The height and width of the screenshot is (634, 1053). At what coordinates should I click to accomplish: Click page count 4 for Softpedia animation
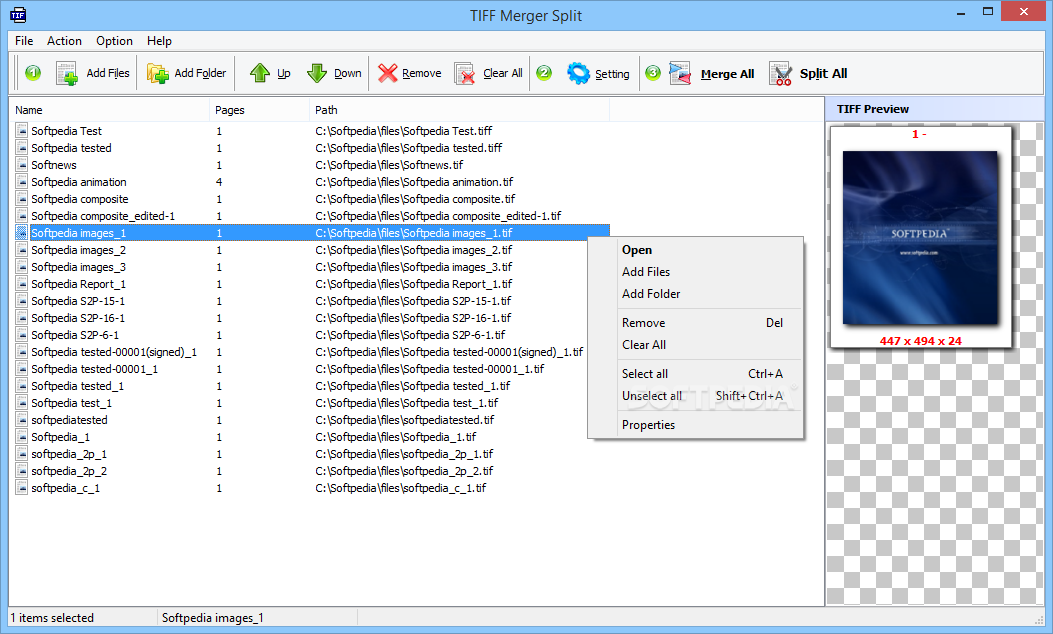coord(219,181)
